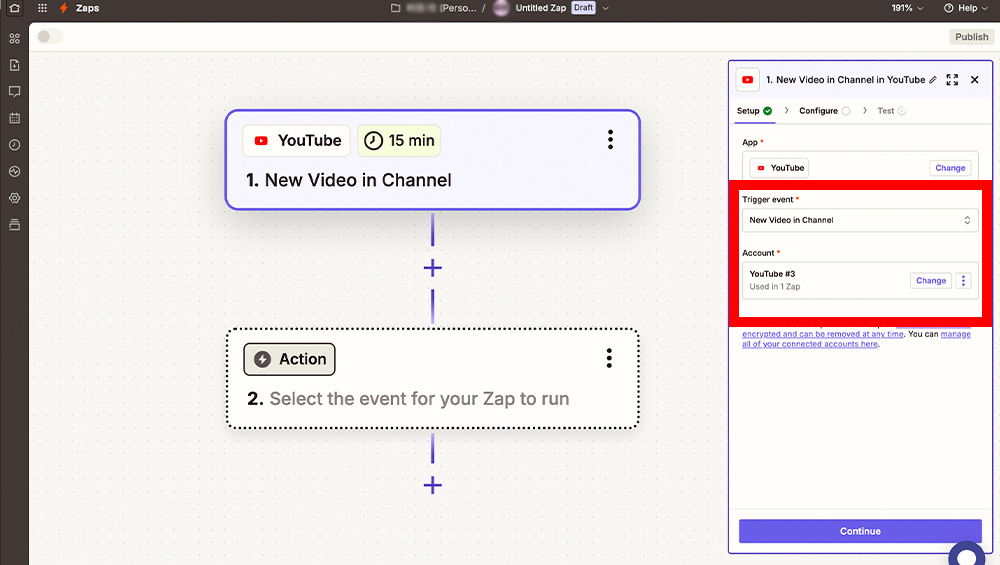
Task: Expand side panel to full screen
Action: 952,80
